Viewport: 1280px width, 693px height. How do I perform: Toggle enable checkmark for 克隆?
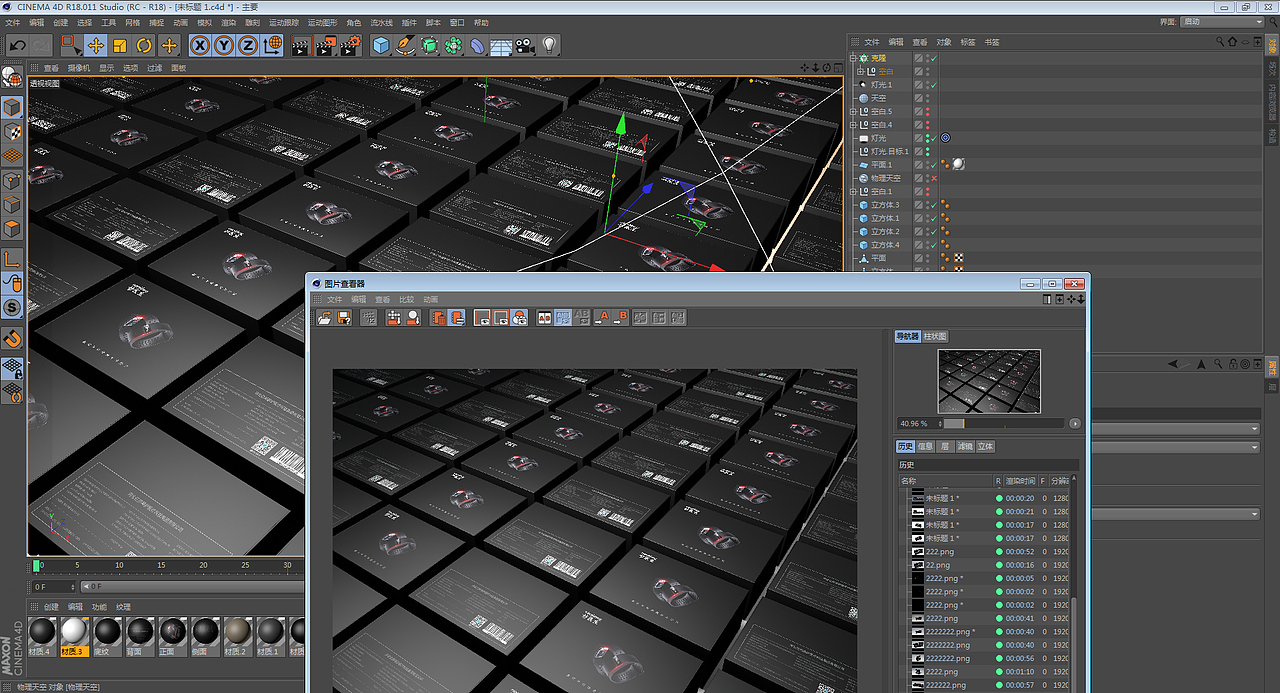(x=933, y=58)
